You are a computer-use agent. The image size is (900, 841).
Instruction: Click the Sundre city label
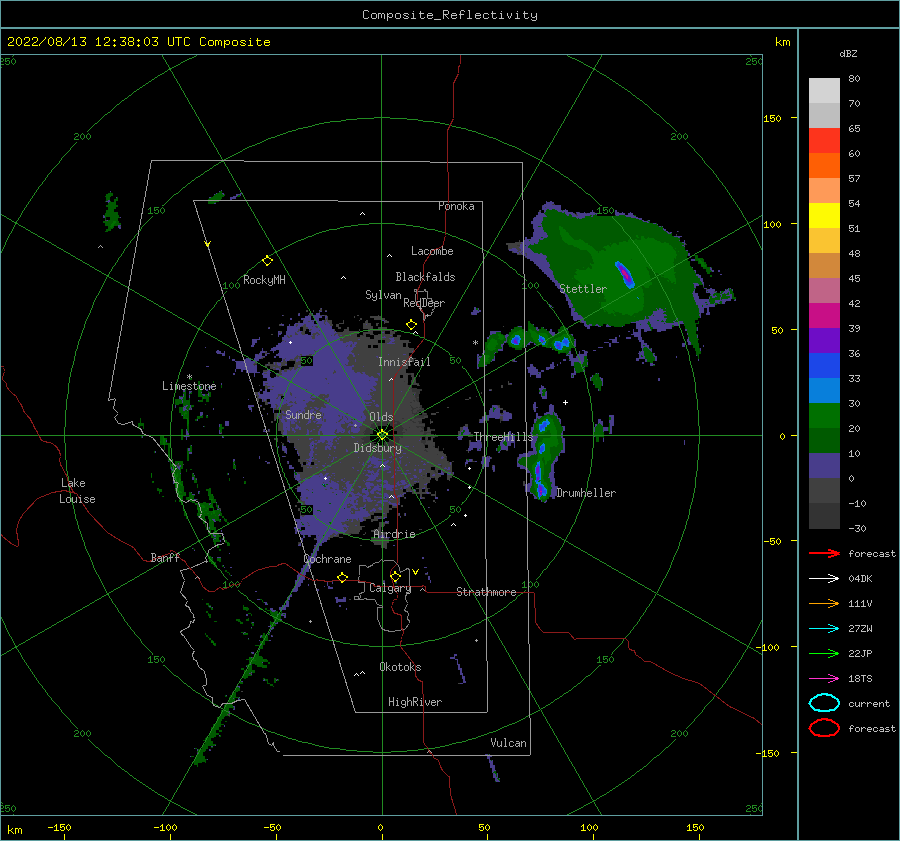(303, 414)
